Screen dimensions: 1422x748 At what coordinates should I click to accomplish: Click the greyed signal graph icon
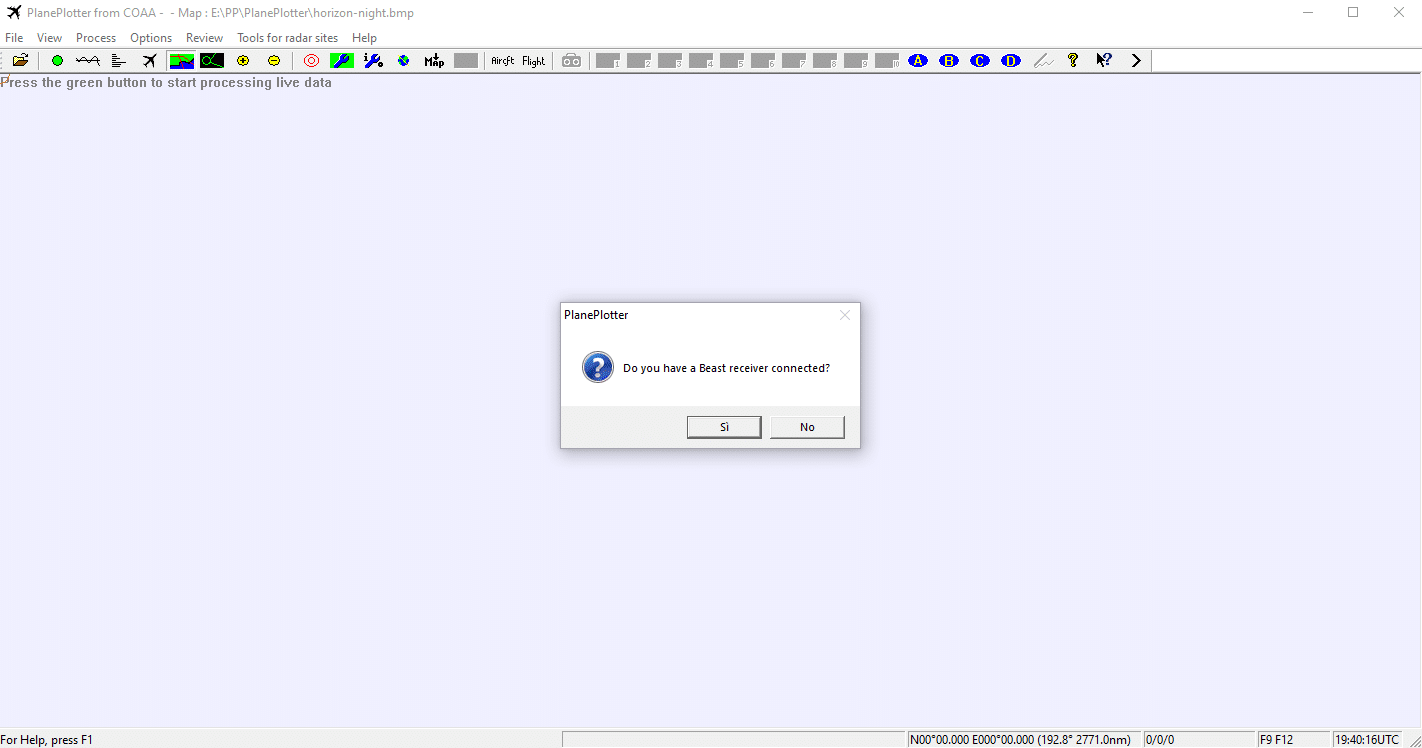(x=1043, y=61)
